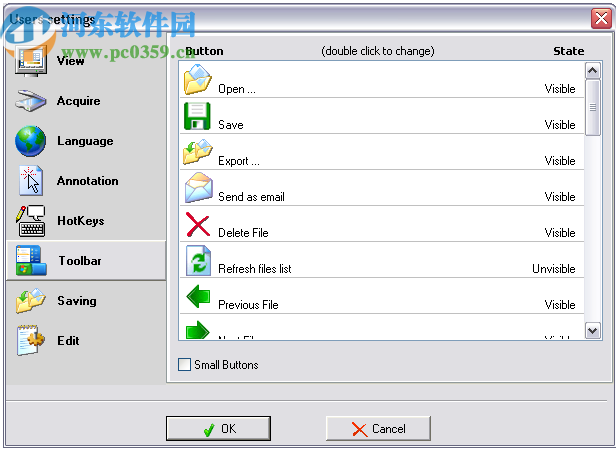Click the Visible state of Save row
The height and width of the screenshot is (457, 616).
click(560, 125)
